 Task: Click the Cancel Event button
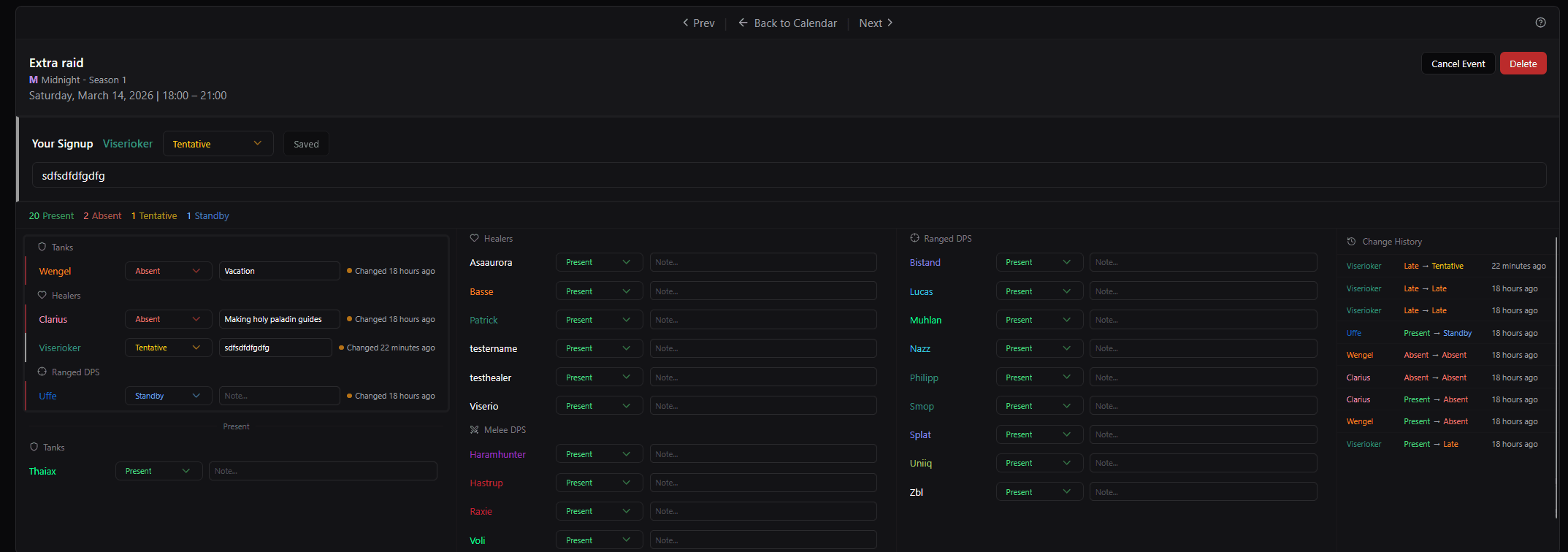1458,64
